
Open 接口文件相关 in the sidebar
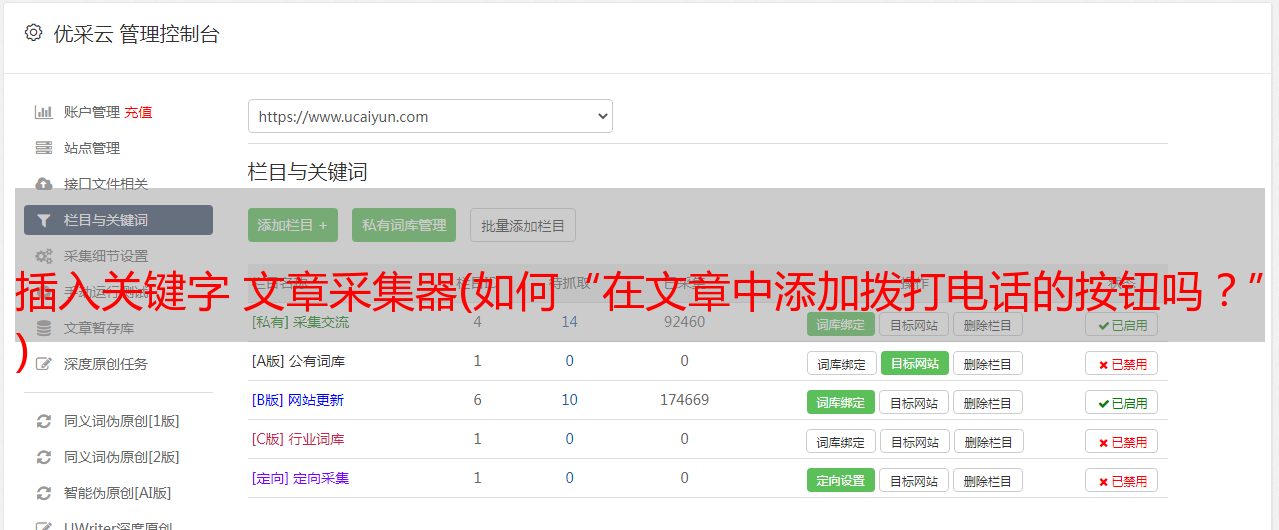tap(106, 184)
